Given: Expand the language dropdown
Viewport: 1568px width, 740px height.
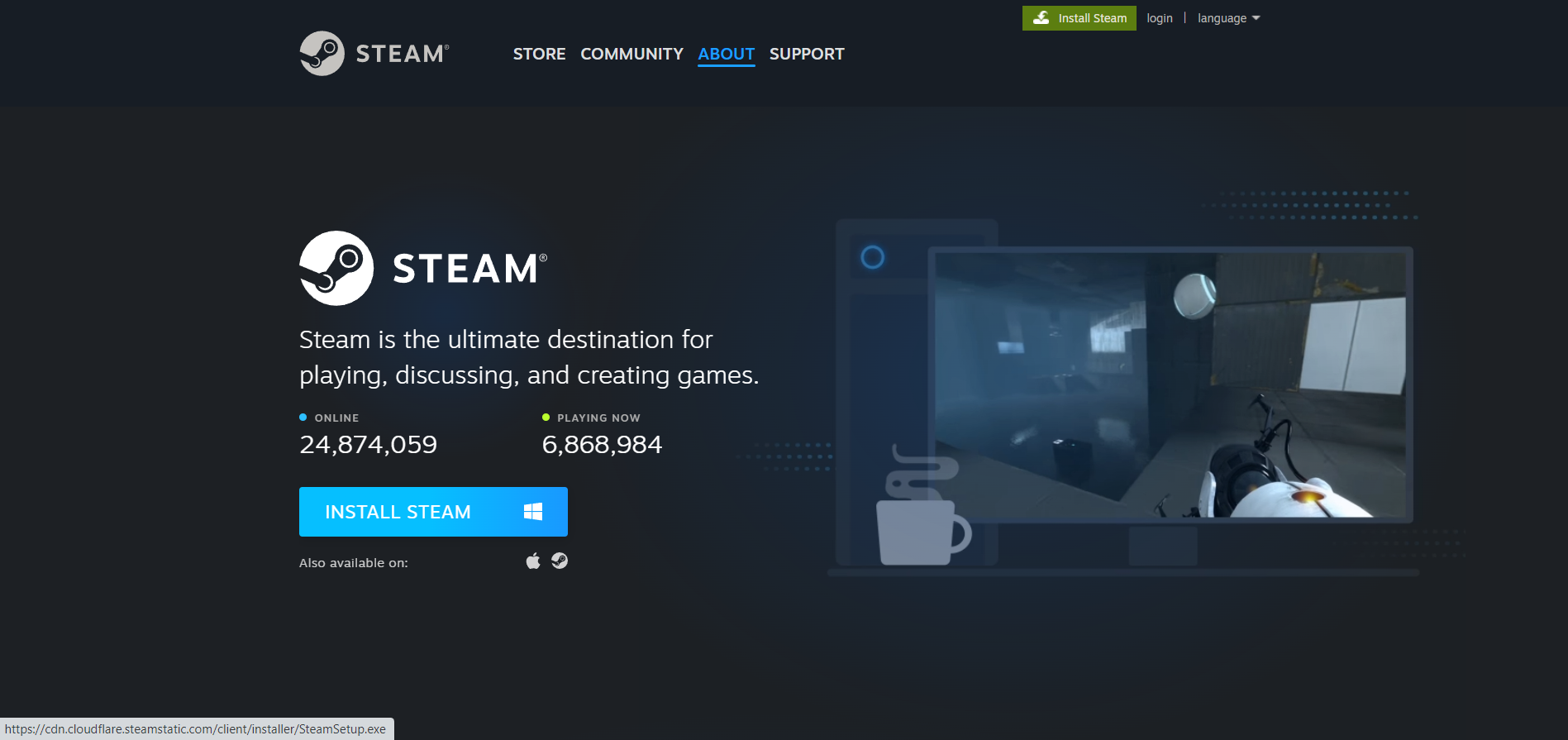Looking at the screenshot, I should pyautogui.click(x=1228, y=18).
